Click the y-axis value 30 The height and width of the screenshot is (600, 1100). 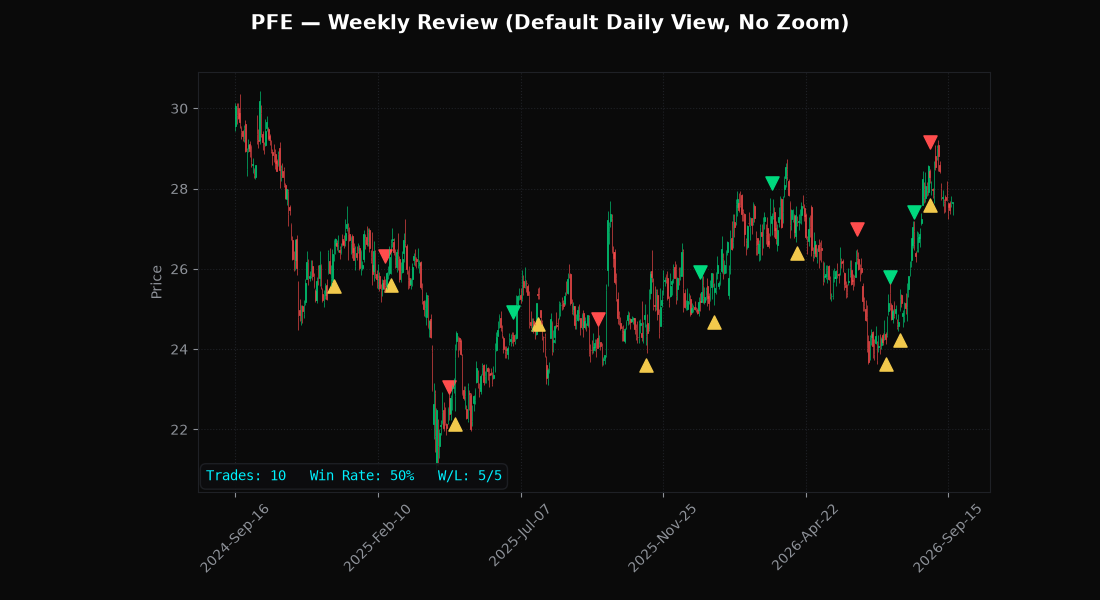tap(179, 109)
